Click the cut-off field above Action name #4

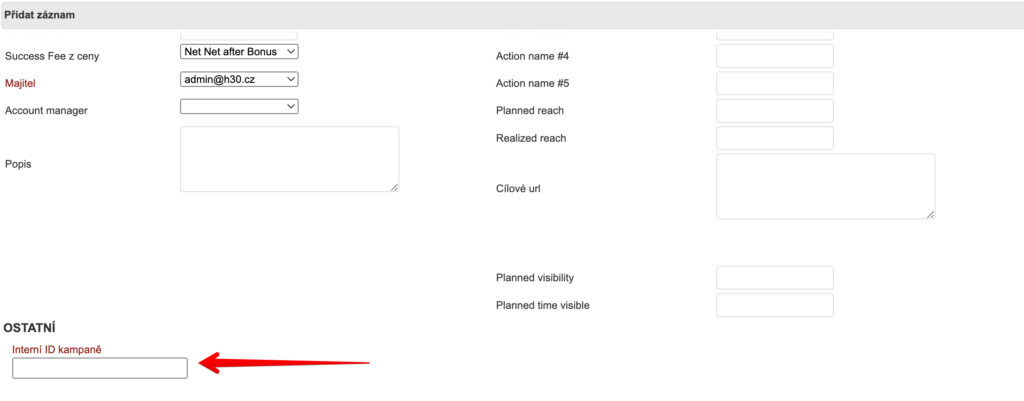(x=774, y=35)
